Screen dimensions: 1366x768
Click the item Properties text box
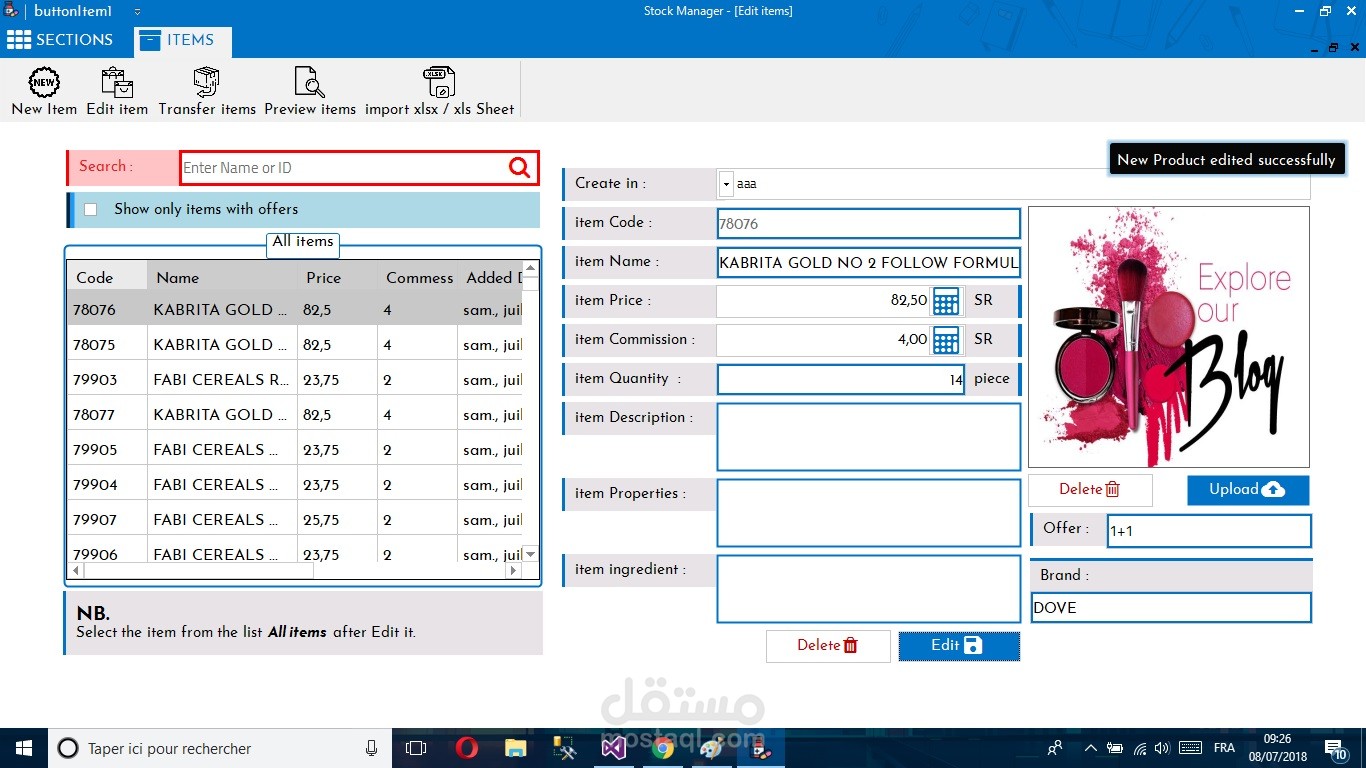pyautogui.click(x=869, y=513)
